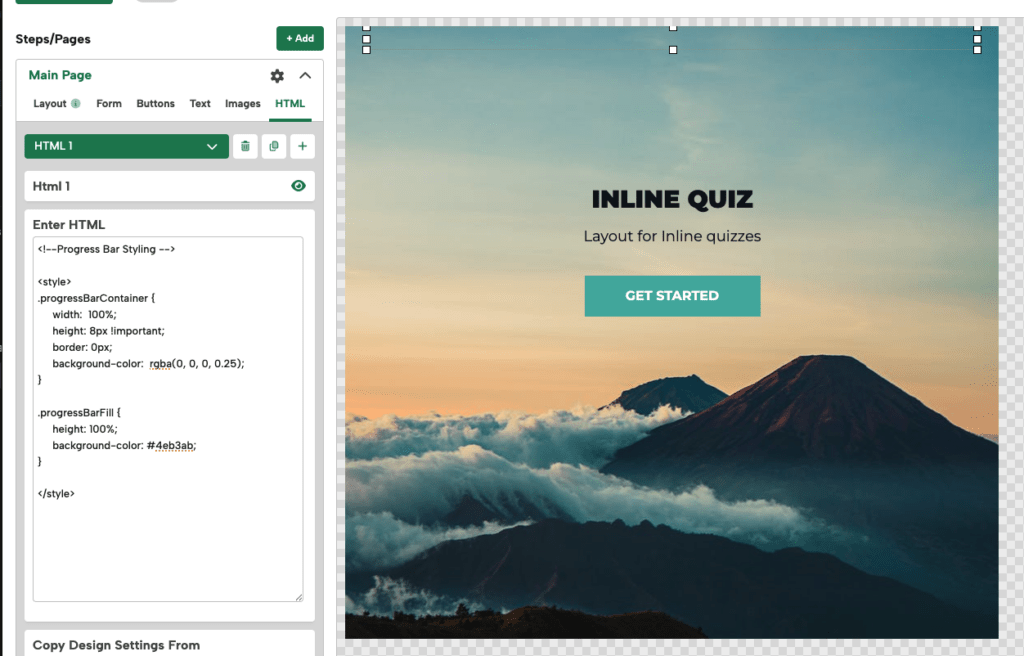Click the + Add button for Steps/Pages
The height and width of the screenshot is (656, 1024).
click(299, 38)
